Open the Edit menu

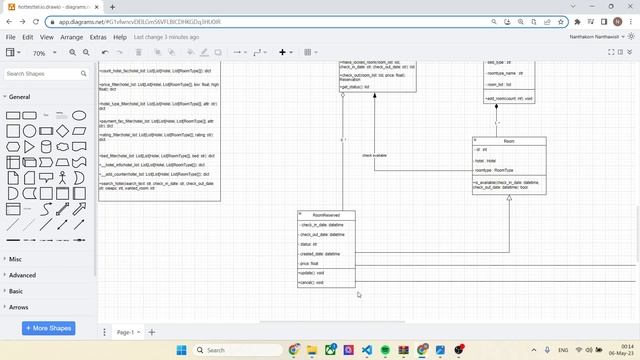click(28, 37)
